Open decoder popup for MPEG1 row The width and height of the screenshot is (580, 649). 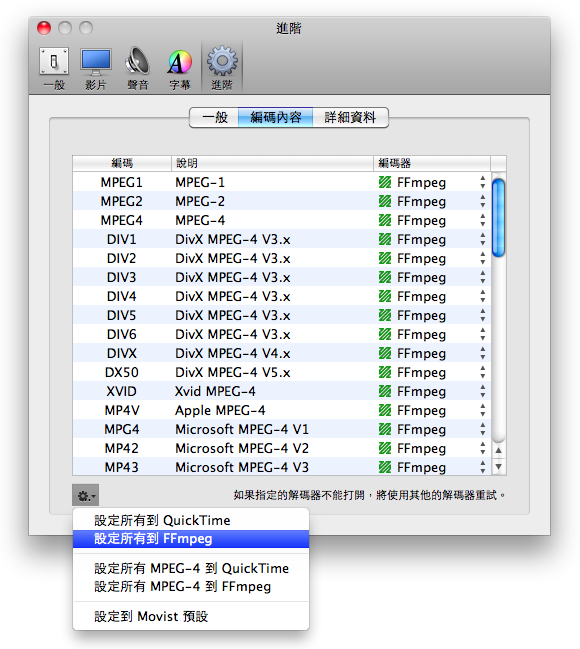pos(483,182)
